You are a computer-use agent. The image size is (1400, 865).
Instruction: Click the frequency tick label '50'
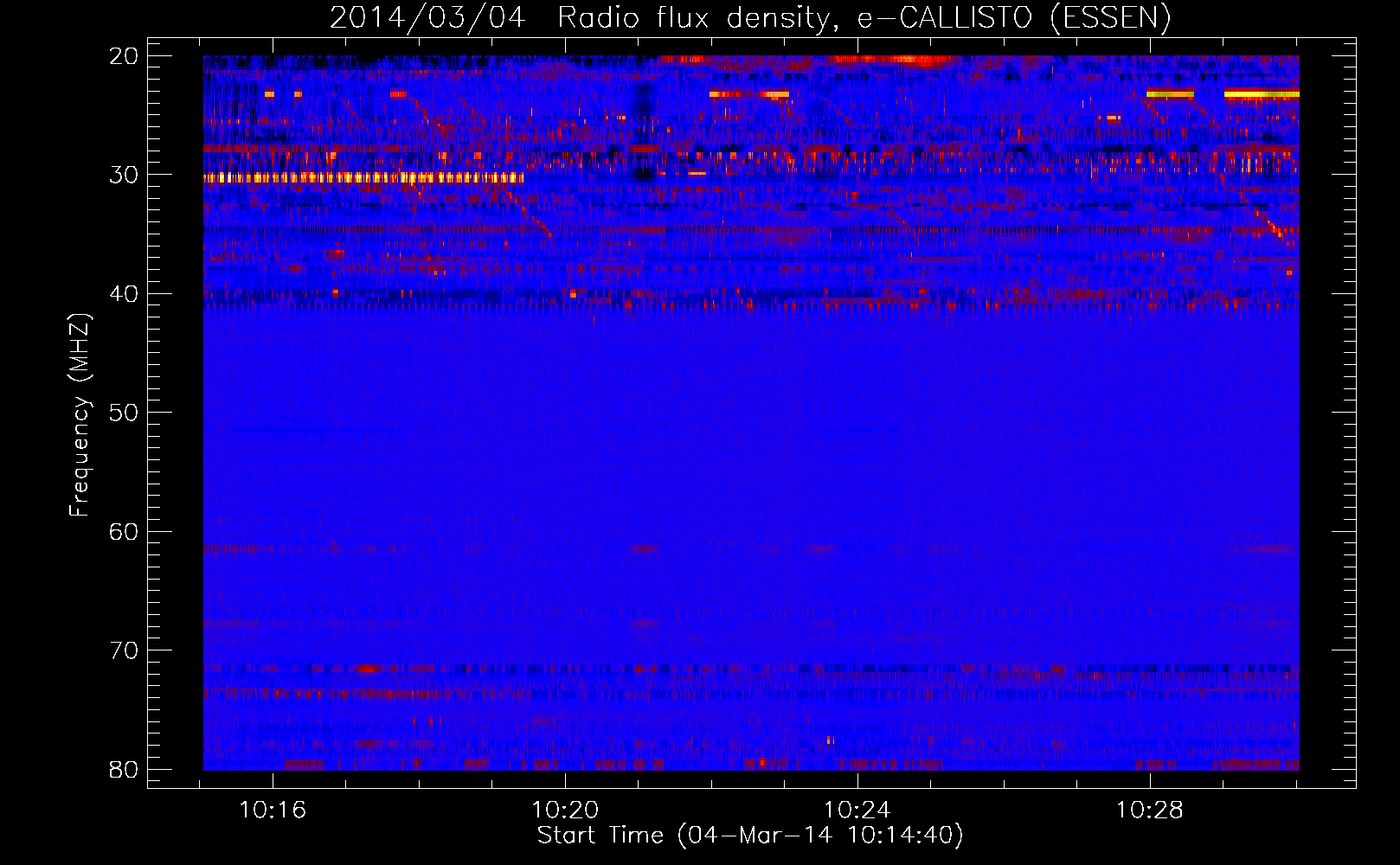click(124, 413)
